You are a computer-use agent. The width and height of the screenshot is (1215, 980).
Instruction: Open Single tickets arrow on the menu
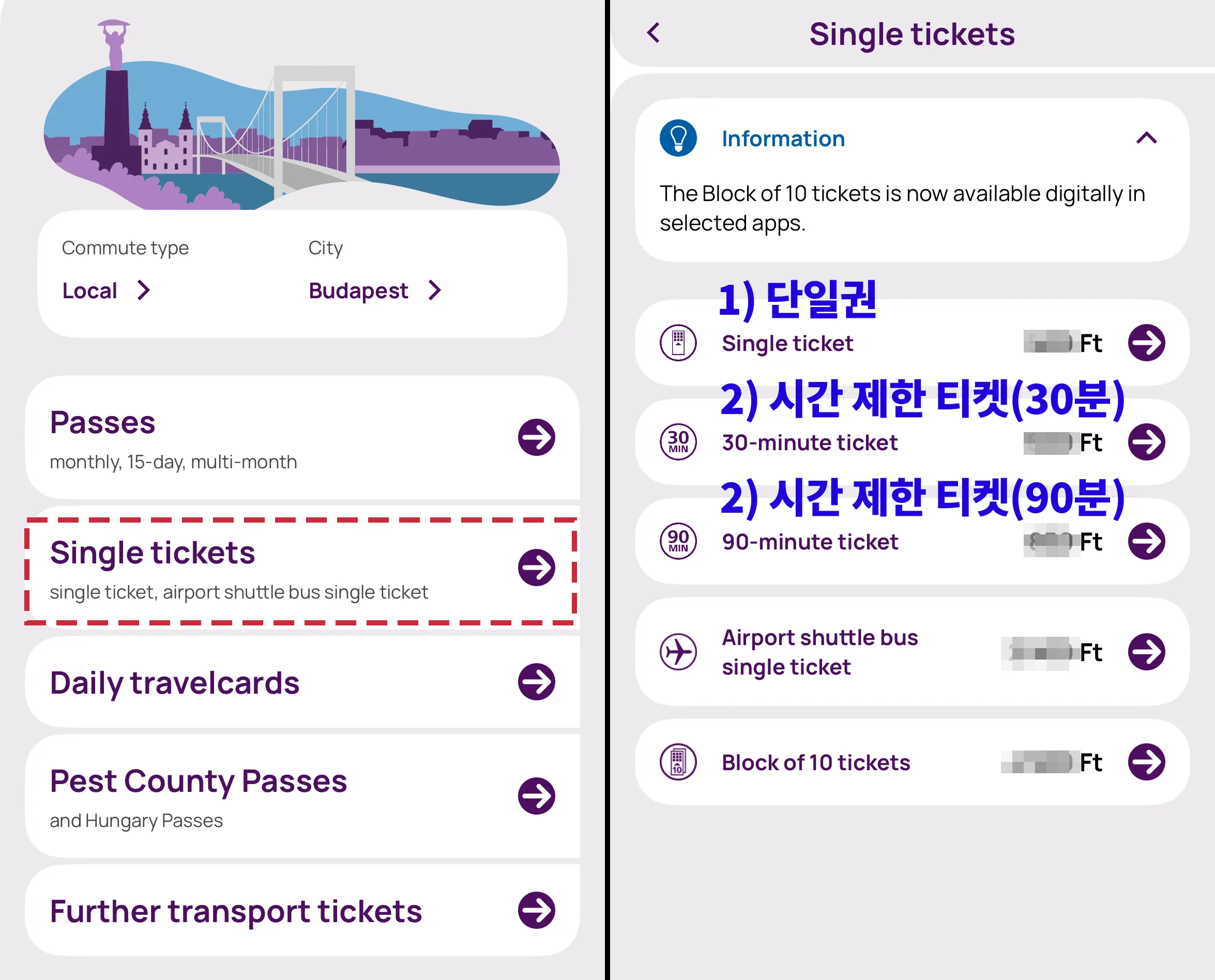point(536,568)
